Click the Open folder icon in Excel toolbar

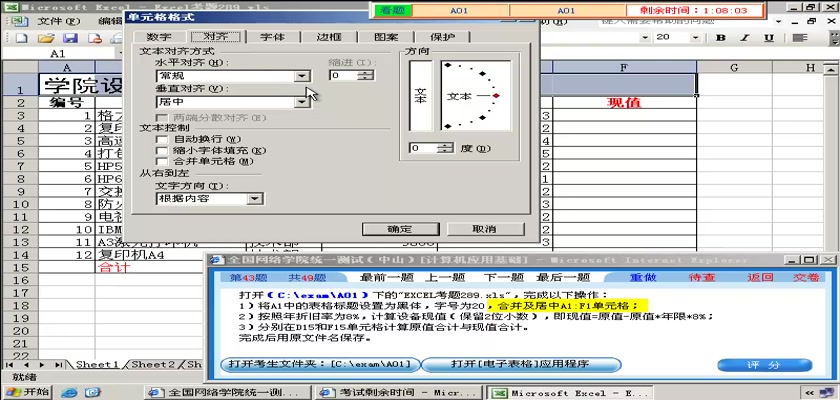(47, 38)
